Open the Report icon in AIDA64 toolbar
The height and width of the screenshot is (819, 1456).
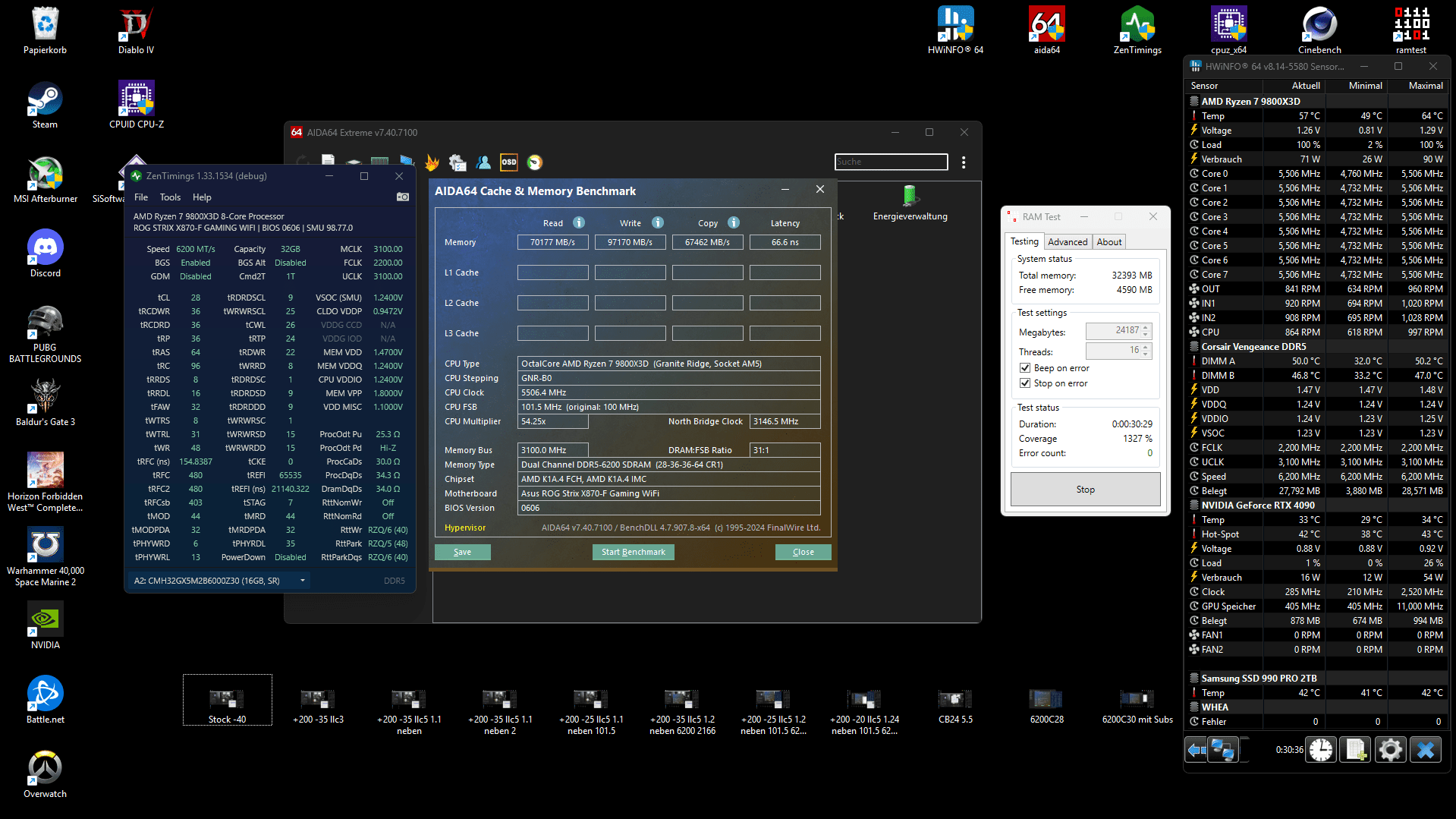coord(328,162)
